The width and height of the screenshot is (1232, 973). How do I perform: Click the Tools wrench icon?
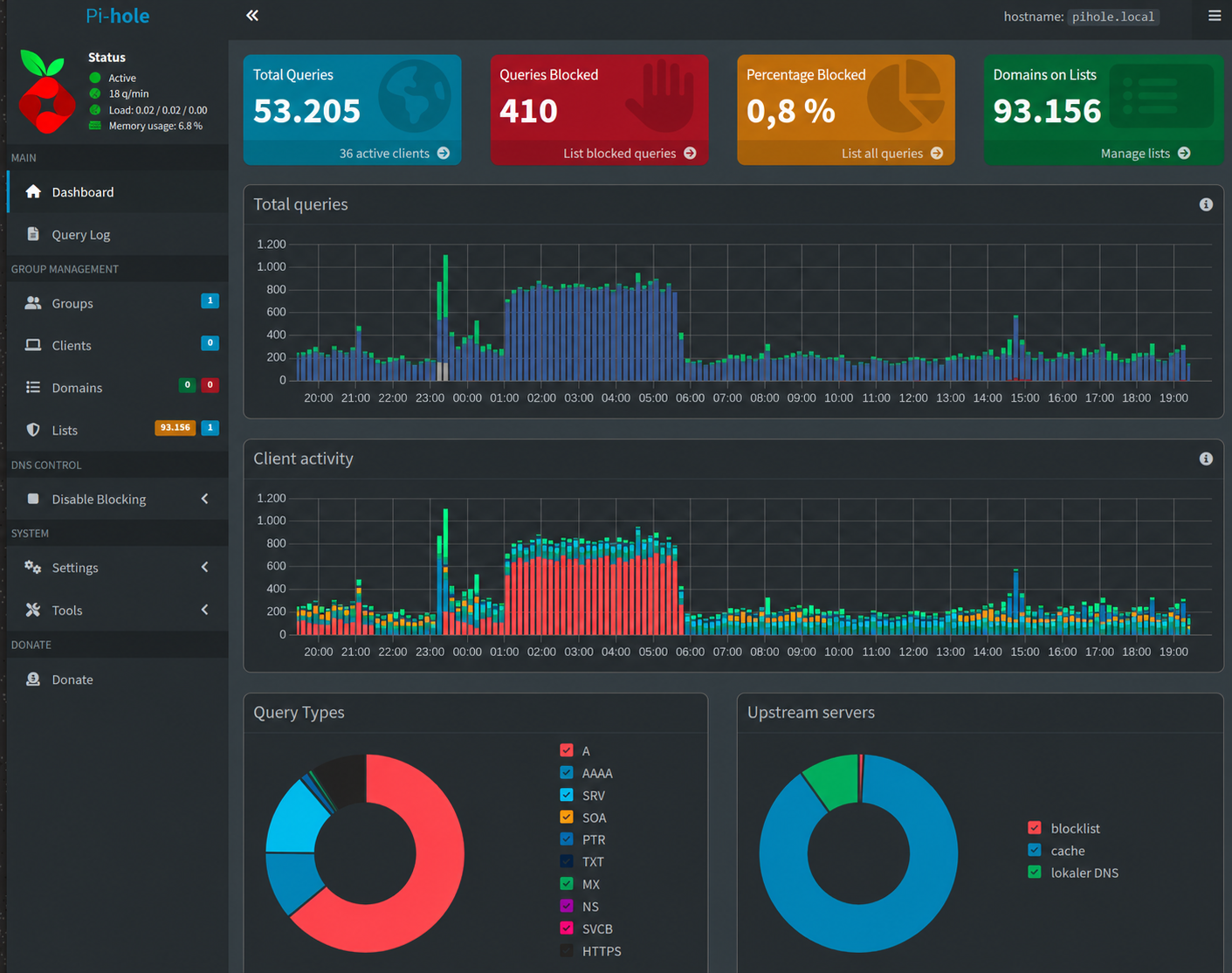click(33, 610)
